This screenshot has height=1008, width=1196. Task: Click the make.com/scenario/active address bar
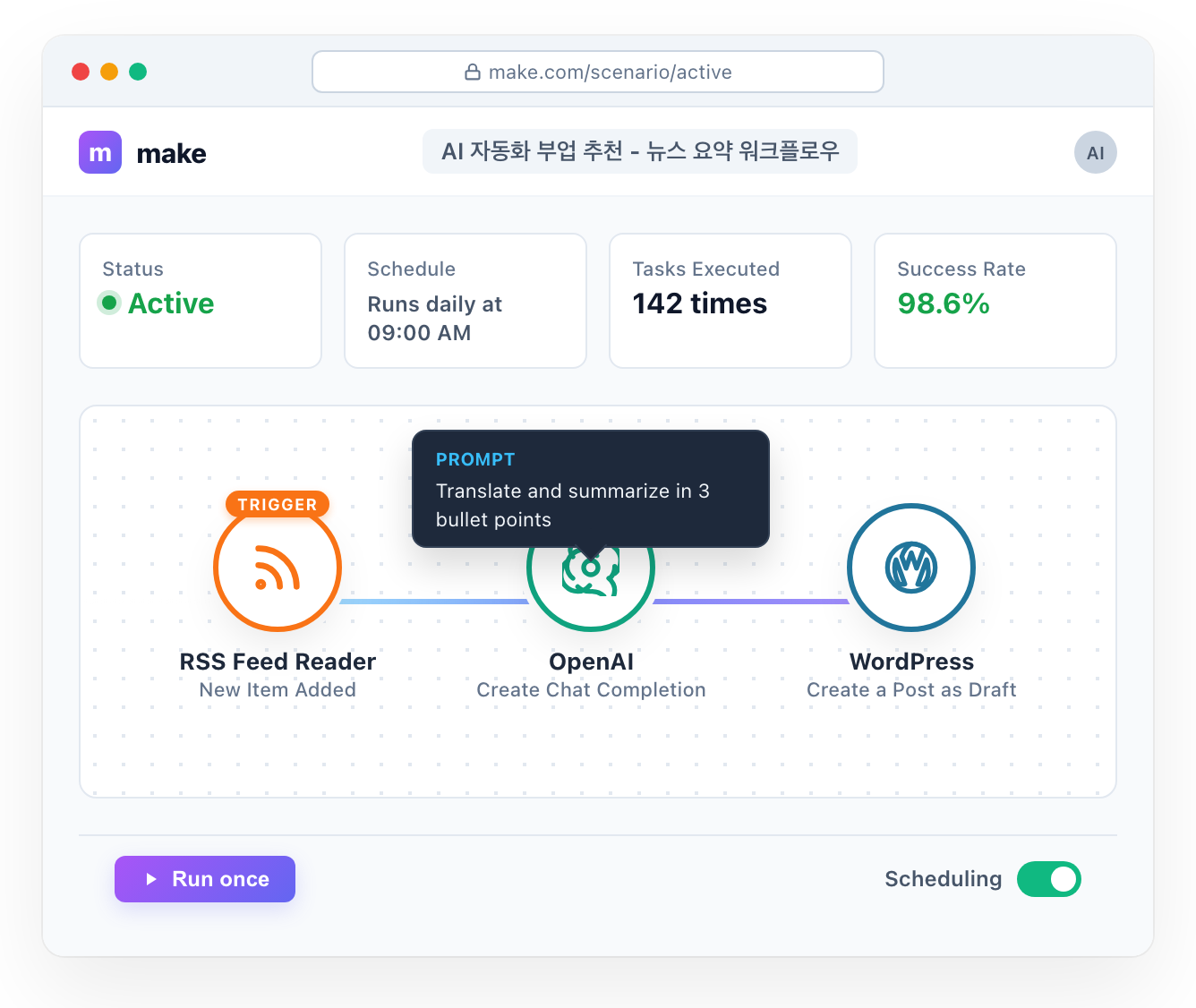coord(598,72)
